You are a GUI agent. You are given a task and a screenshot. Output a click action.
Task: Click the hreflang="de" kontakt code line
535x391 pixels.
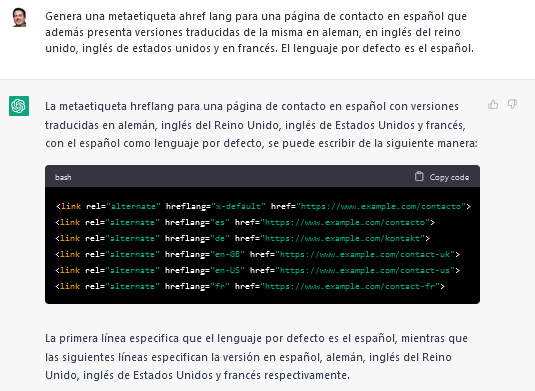coord(243,238)
